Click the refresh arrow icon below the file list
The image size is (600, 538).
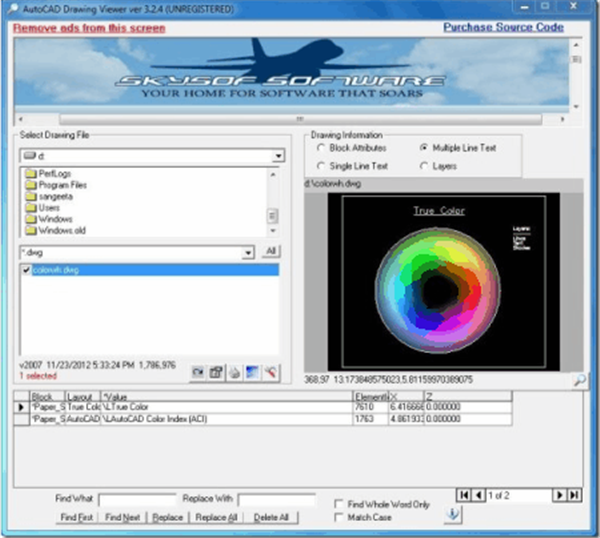click(x=198, y=372)
